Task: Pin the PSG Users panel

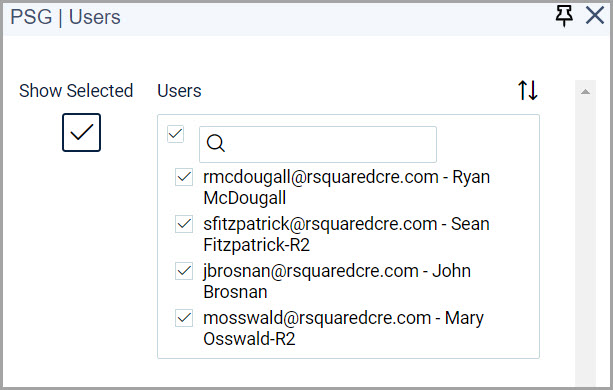Action: 564,16
